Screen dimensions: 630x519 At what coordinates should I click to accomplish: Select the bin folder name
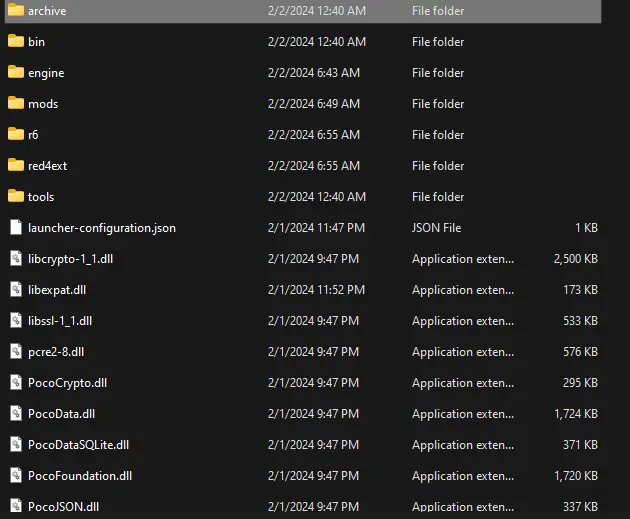pyautogui.click(x=36, y=42)
